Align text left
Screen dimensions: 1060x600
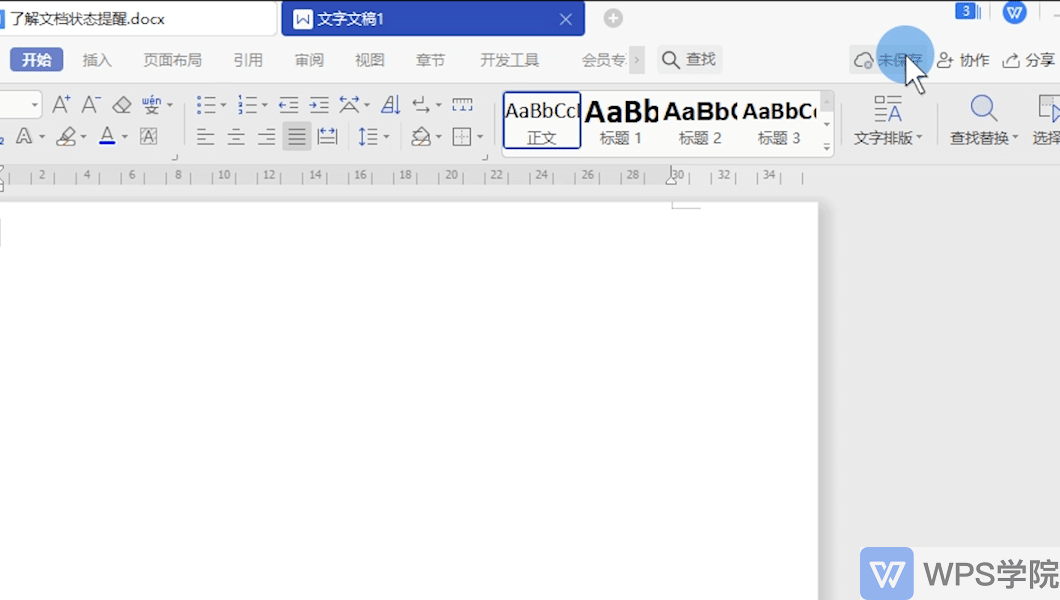(206, 137)
